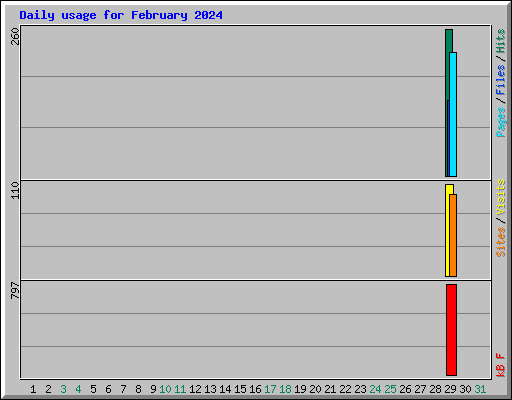Select day 15 axis label
The height and width of the screenshot is (400, 512).
point(240,389)
